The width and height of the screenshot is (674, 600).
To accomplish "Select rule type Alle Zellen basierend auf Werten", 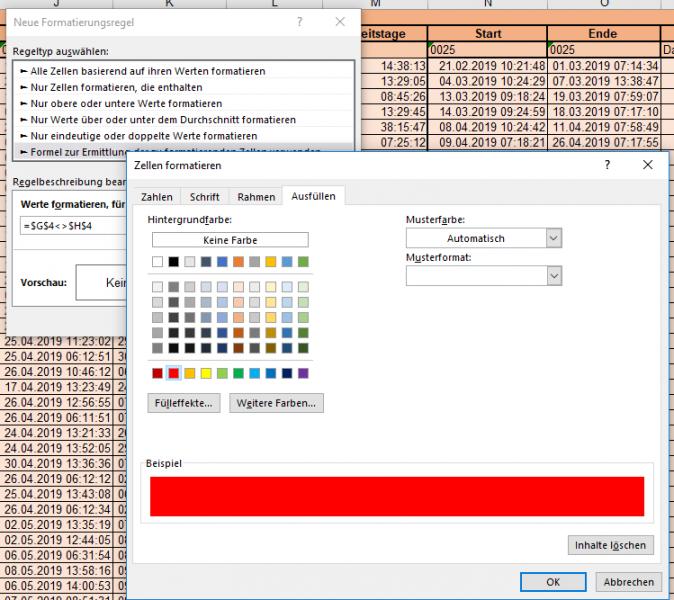I will point(184,71).
